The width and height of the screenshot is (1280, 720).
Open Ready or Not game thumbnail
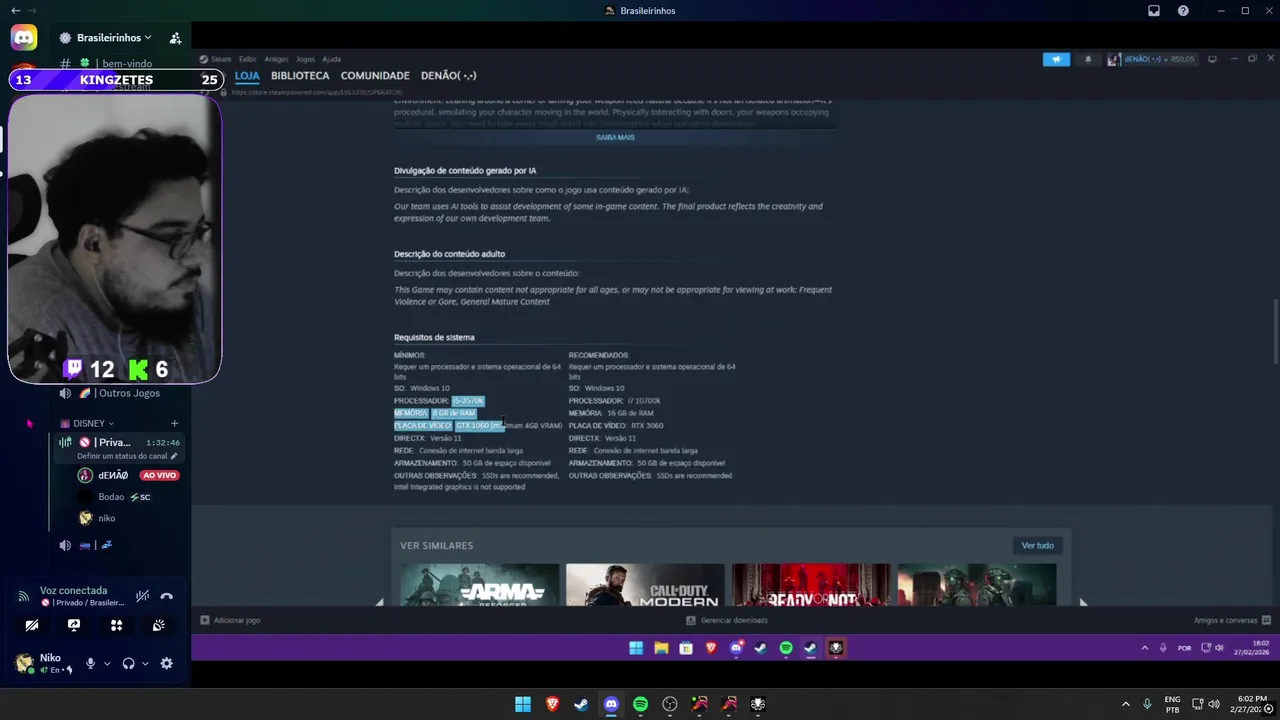pos(811,585)
